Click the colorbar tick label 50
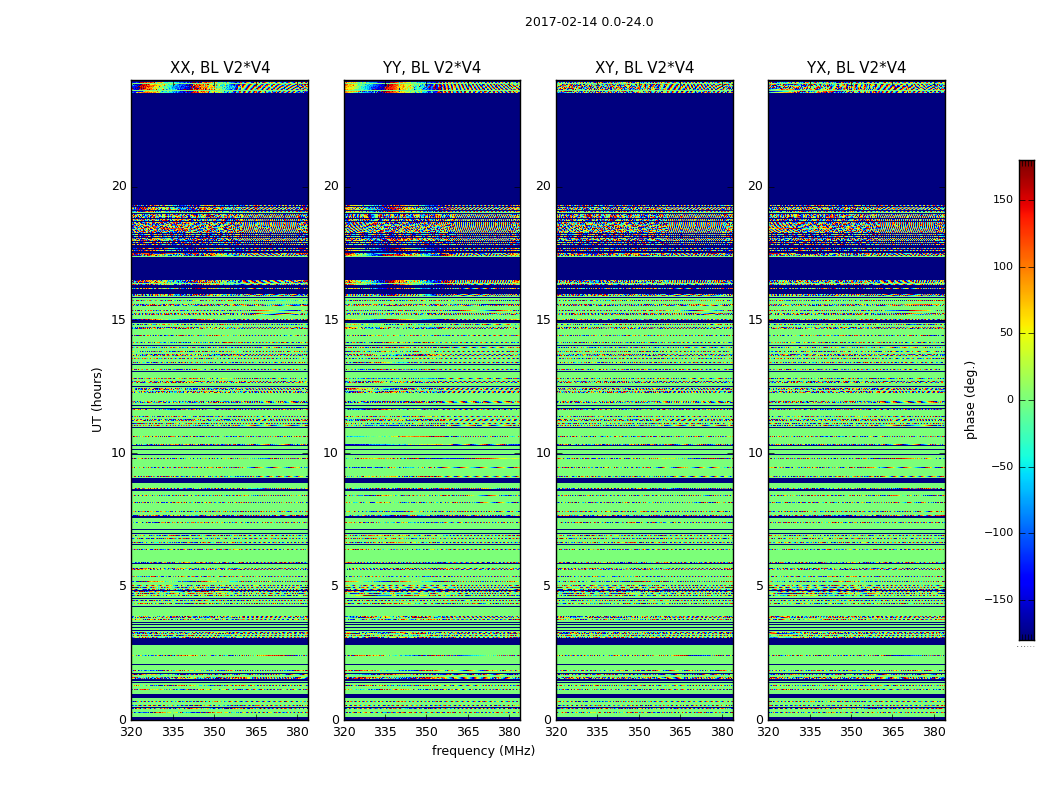The image size is (1050, 800). coord(1004,333)
